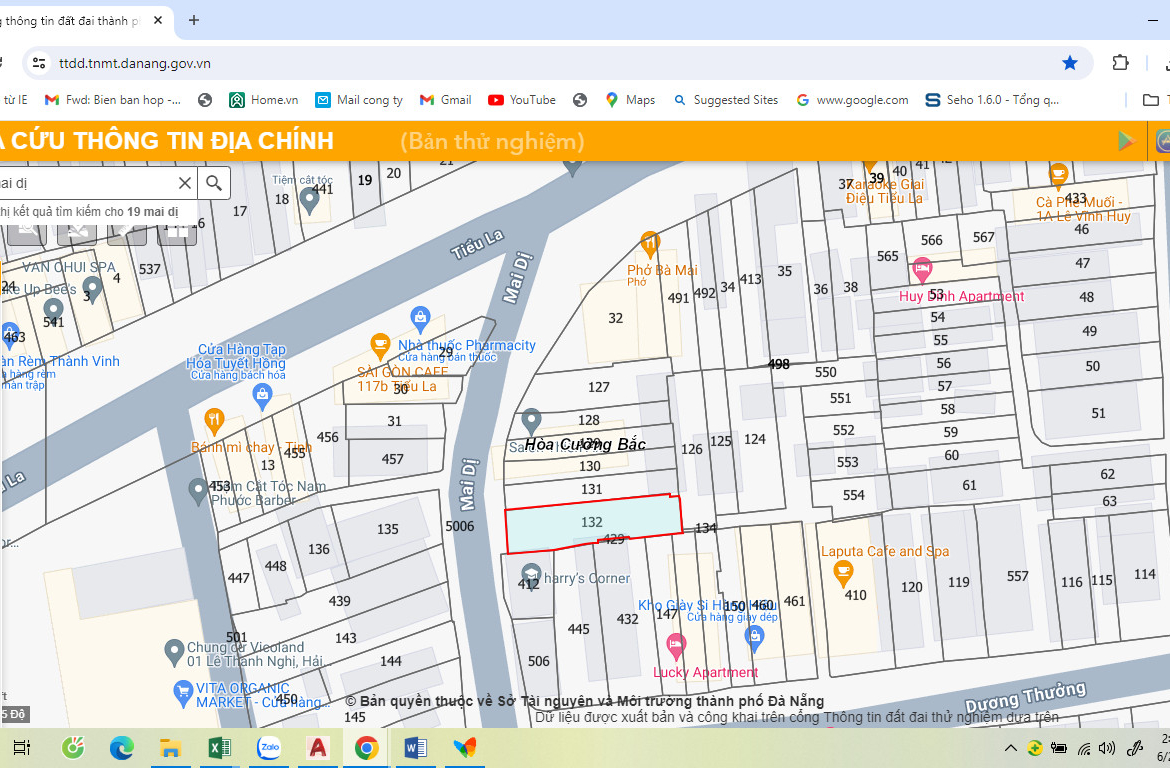Screen dimensions: 1170x768
Task: Open the Suggested Sites bookmark
Action: tap(726, 100)
